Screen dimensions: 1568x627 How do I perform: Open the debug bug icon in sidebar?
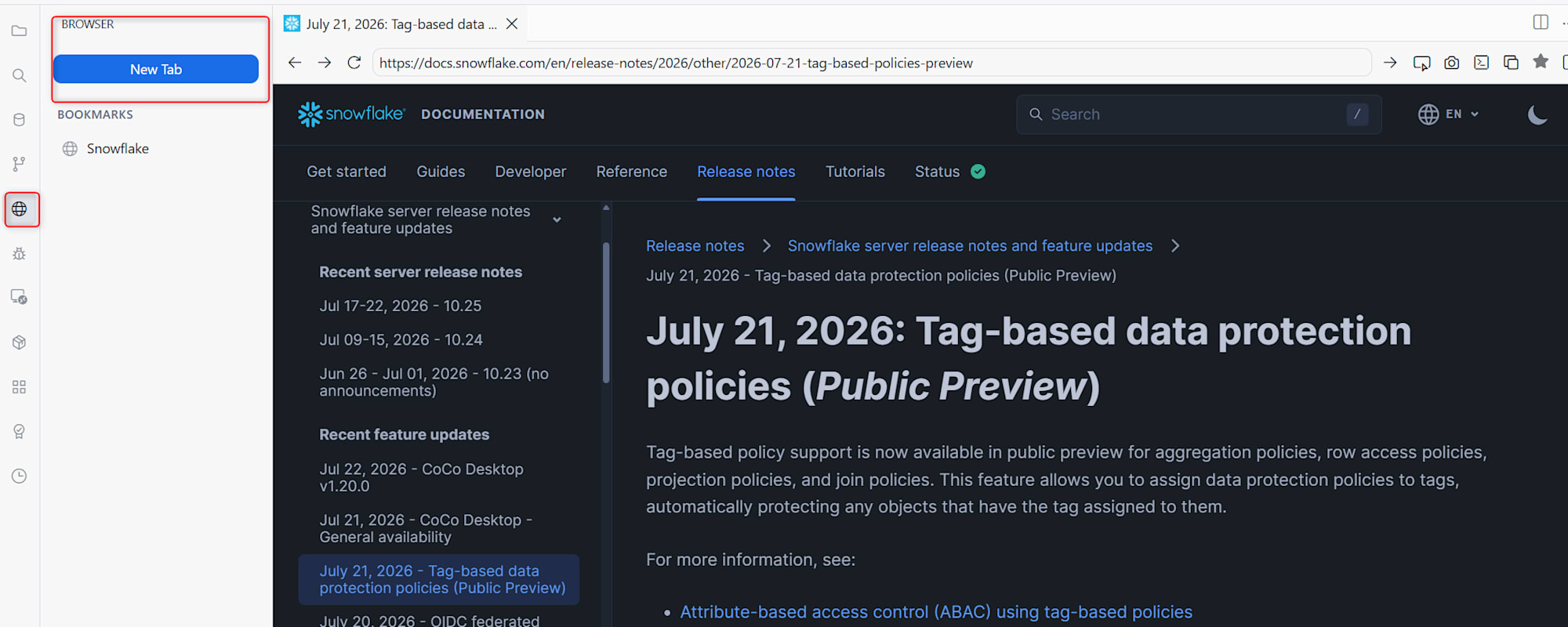(x=20, y=254)
